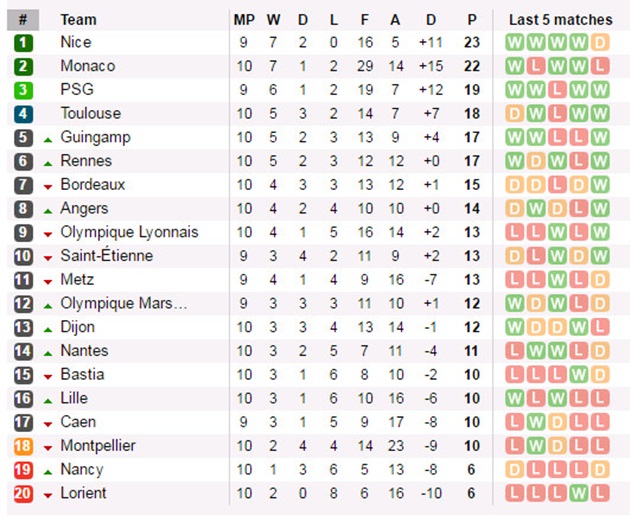Click Lorient's only win result badge
The image size is (630, 515).
(x=579, y=493)
